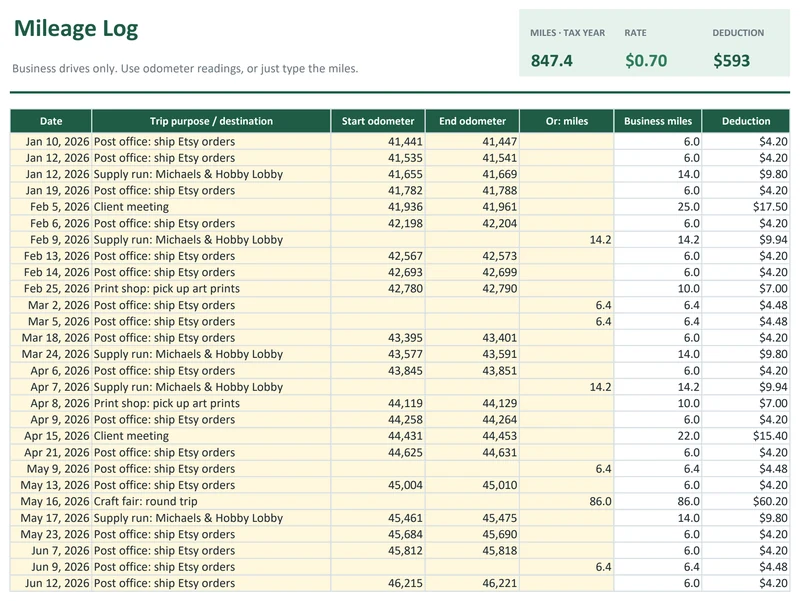Click end odometer 42,573
The width and height of the screenshot is (800, 601).
[x=472, y=256]
